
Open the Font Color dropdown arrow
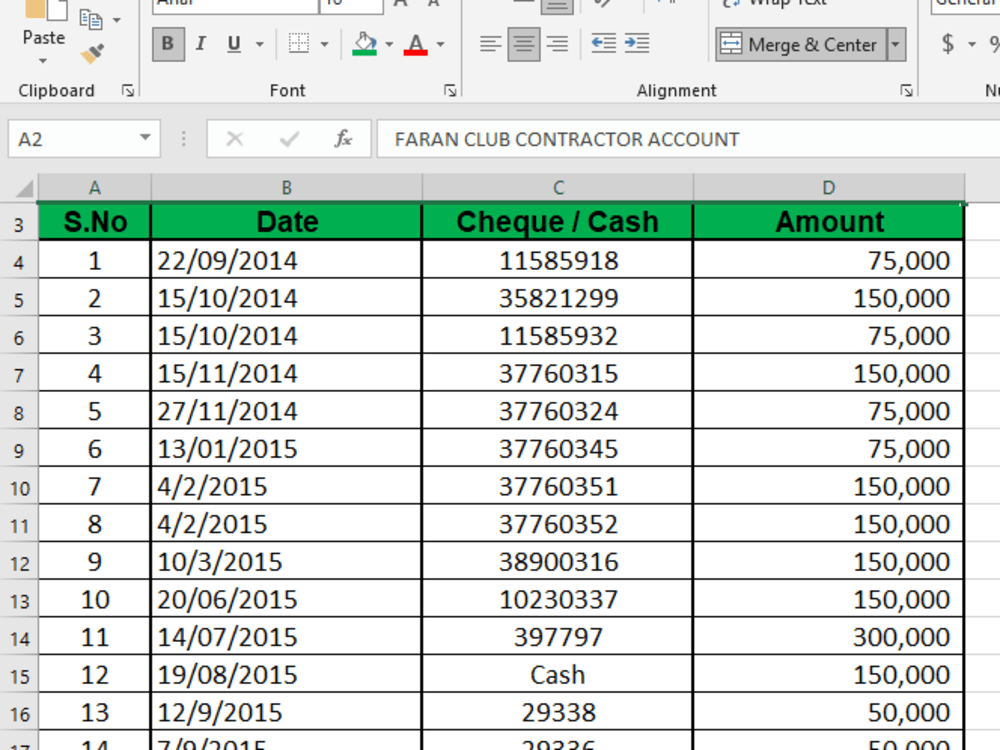tap(441, 45)
